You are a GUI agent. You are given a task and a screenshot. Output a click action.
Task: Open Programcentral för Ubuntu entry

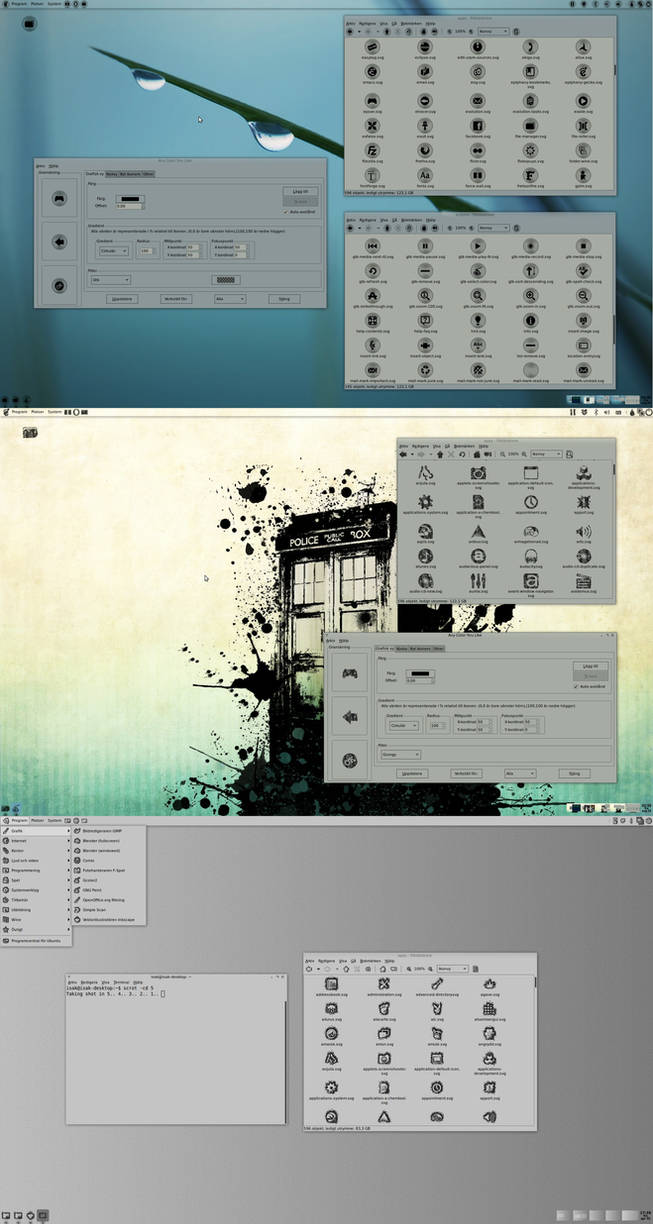[x=36, y=941]
